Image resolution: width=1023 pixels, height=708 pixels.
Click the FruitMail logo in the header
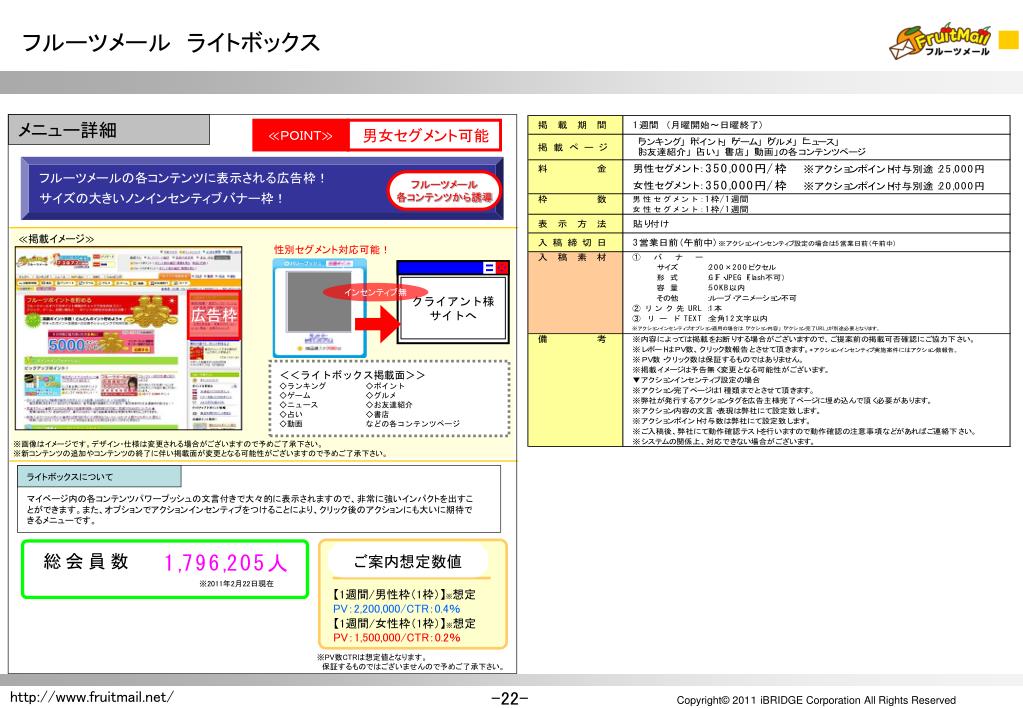click(940, 43)
